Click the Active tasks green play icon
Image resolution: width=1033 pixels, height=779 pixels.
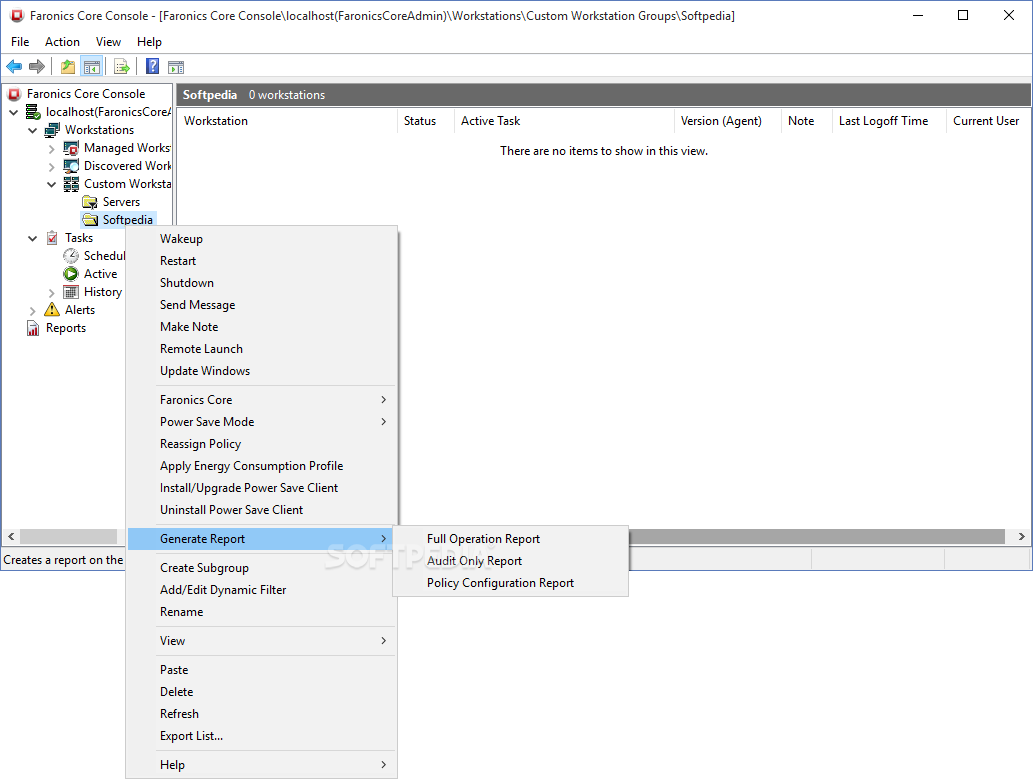click(71, 274)
